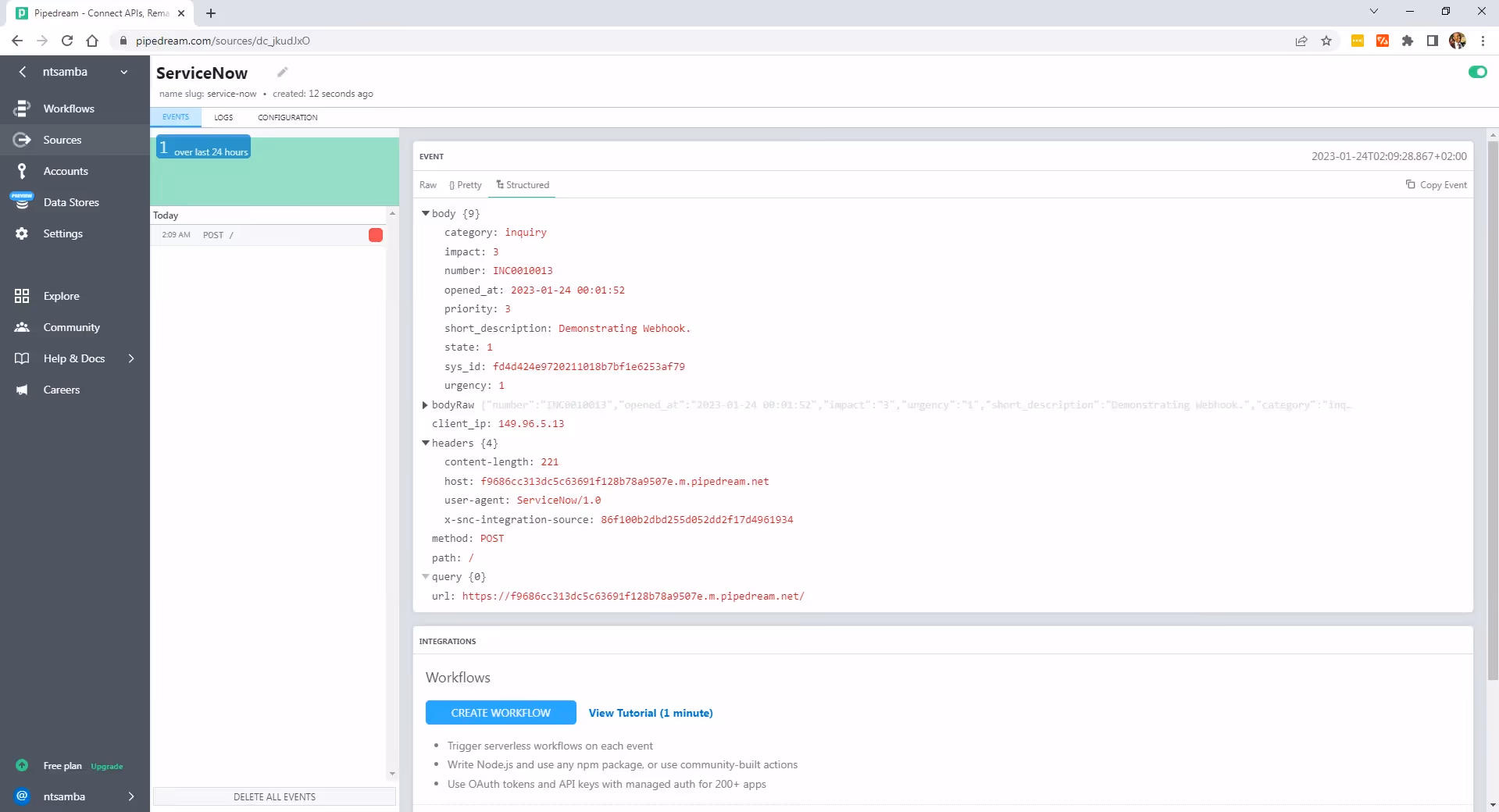
Task: Open the Community people icon
Action: point(22,327)
